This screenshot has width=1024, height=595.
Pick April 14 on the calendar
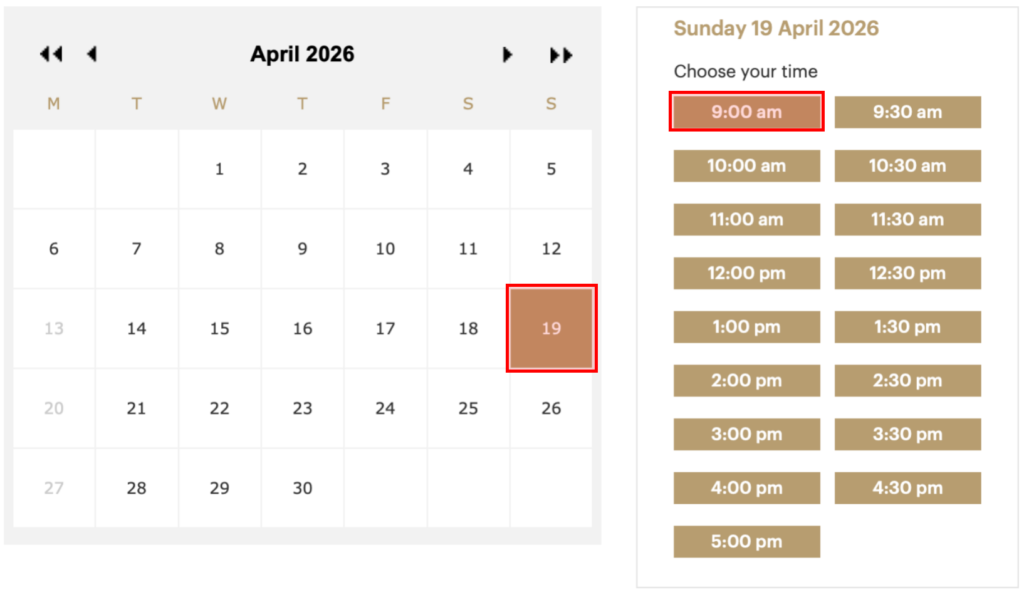pos(137,329)
